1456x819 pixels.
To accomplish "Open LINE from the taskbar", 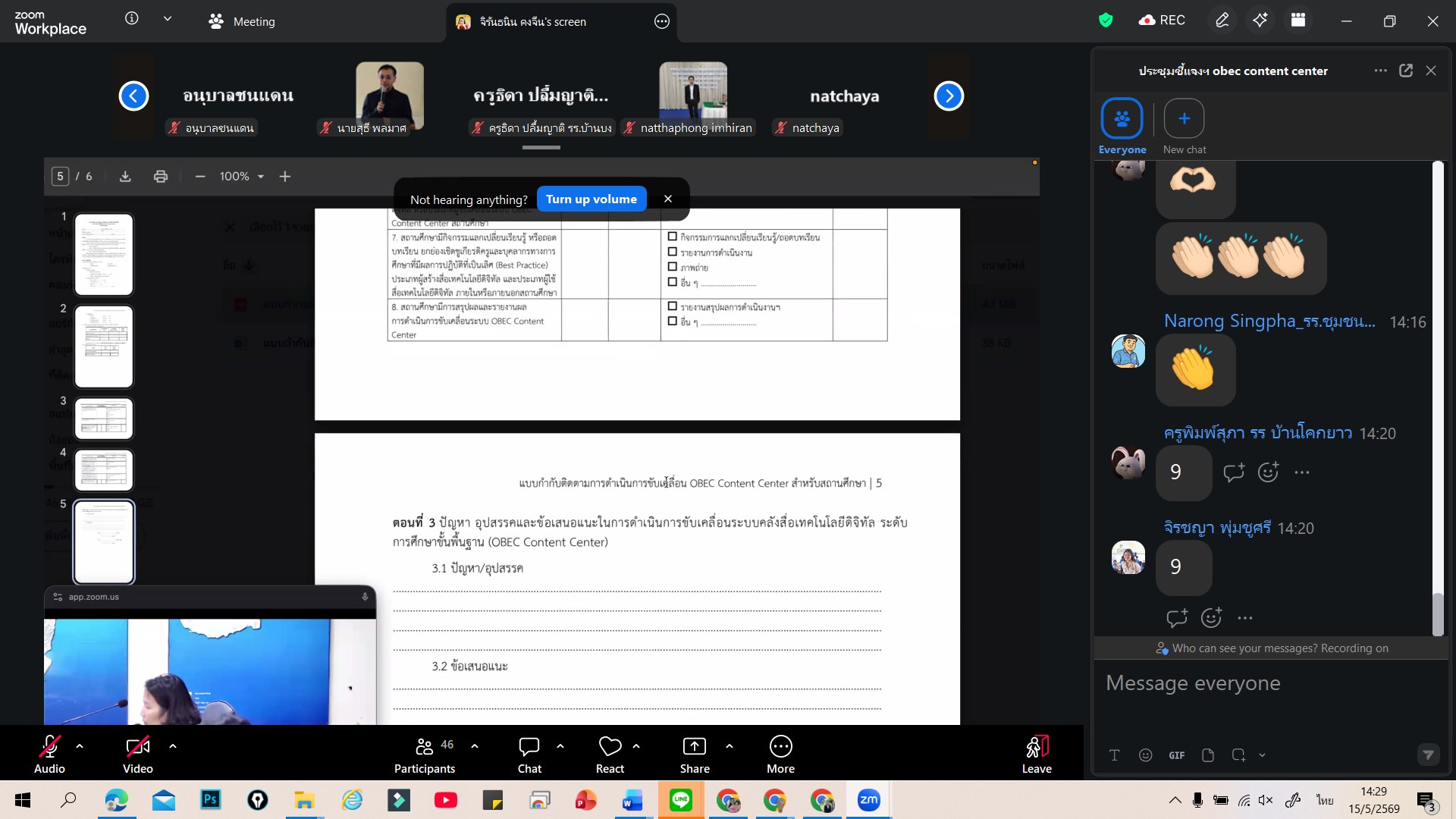I will coord(681,800).
